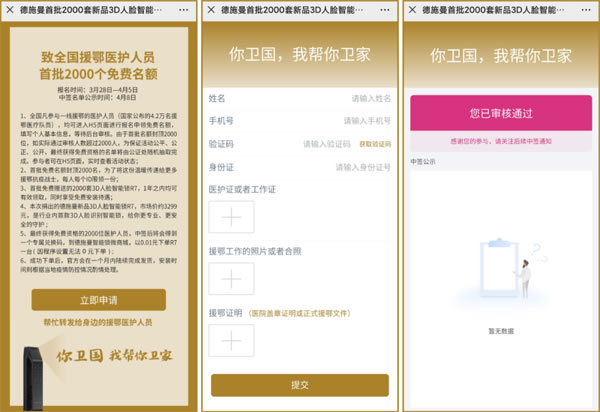
Task: Click the black smart lock product image
Action: [x=33, y=378]
